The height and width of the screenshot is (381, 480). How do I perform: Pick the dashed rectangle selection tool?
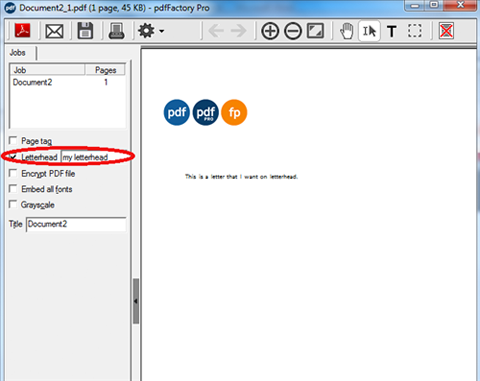pos(415,31)
